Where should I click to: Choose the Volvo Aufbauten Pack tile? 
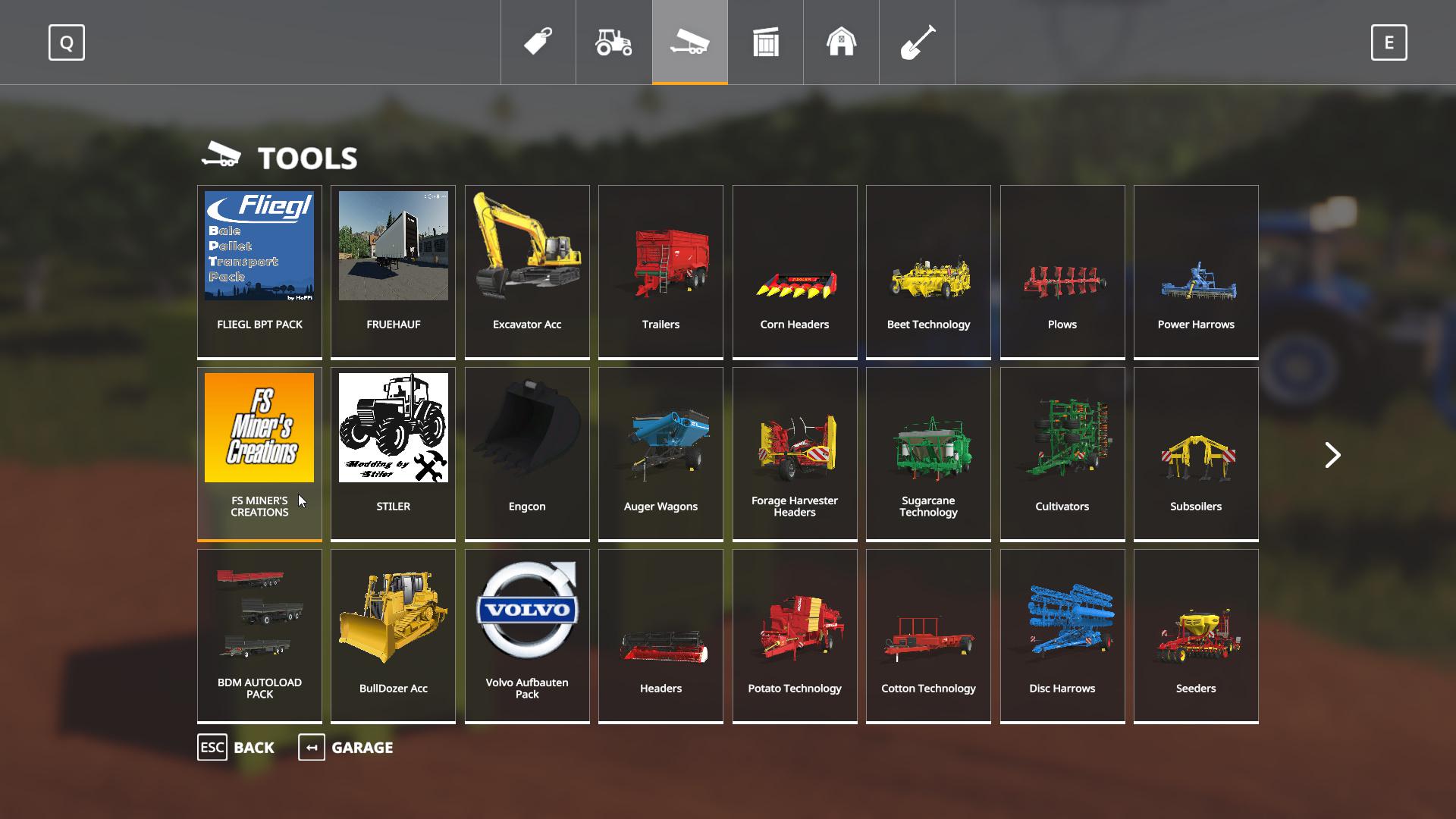(527, 635)
